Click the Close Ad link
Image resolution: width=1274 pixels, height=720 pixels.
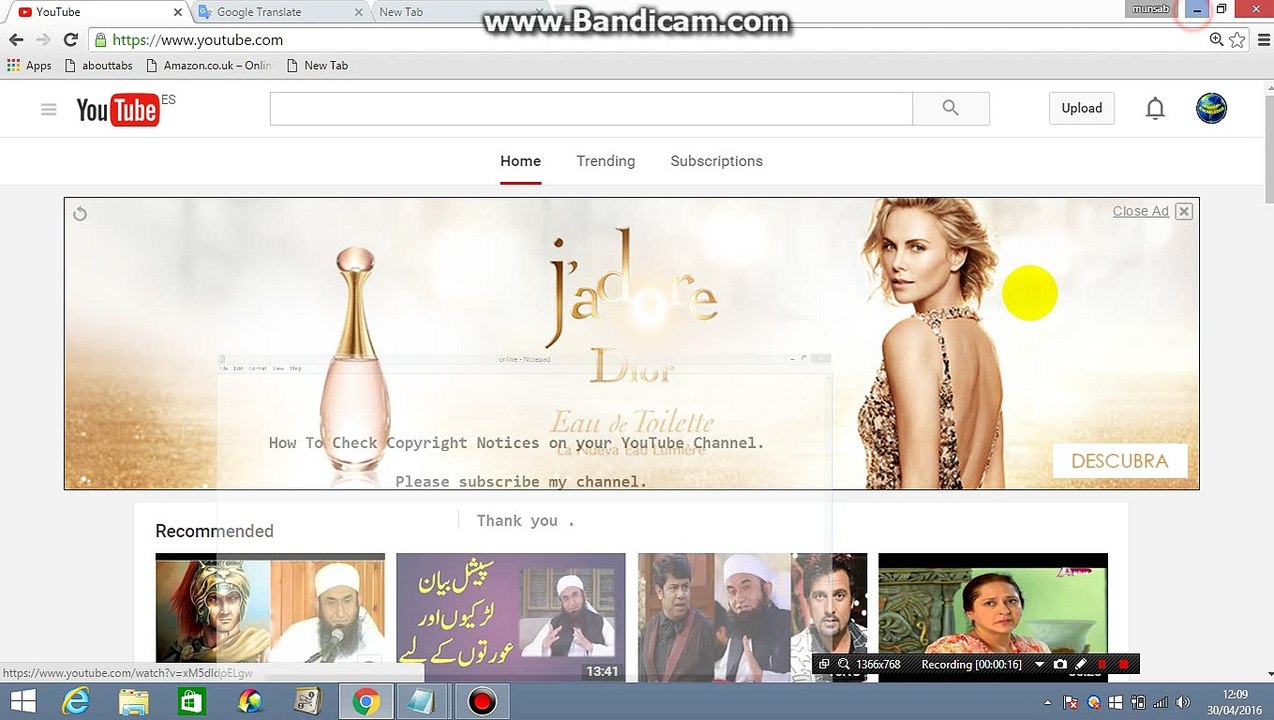tap(1140, 211)
